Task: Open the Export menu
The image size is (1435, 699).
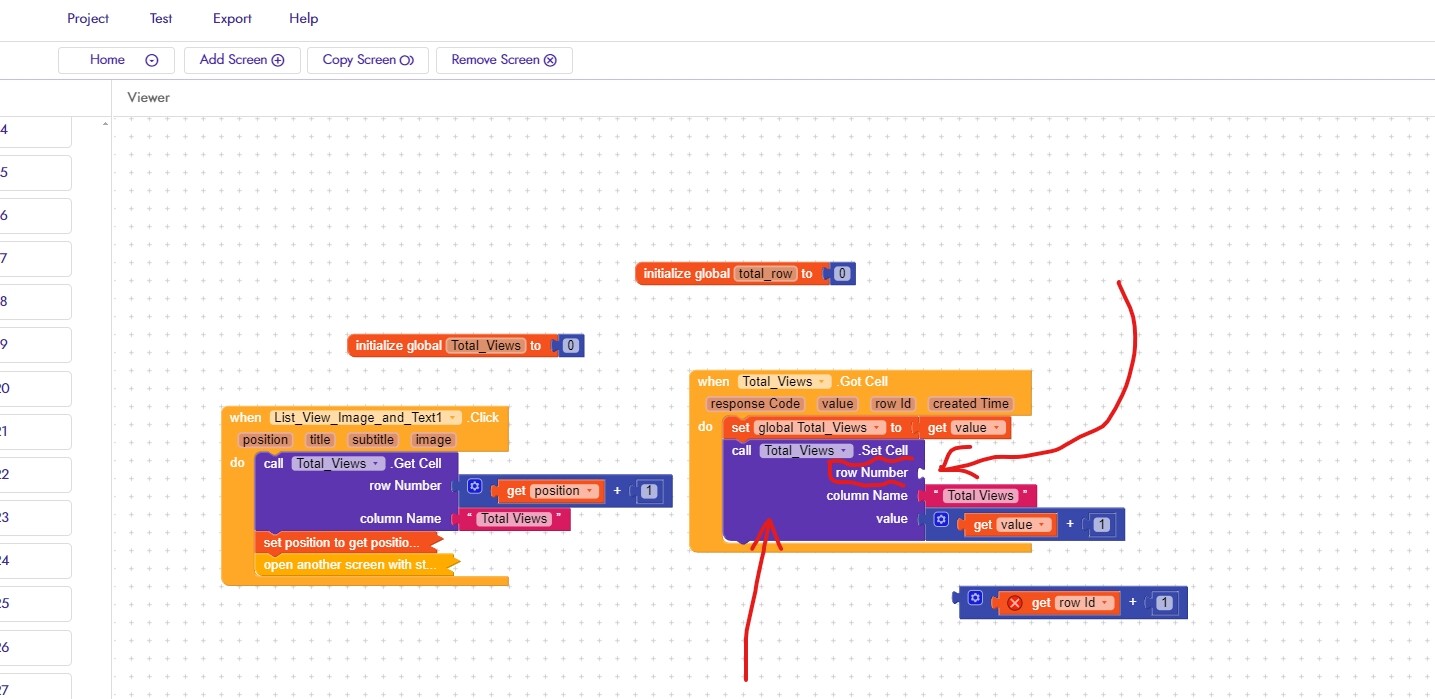Action: pos(232,18)
